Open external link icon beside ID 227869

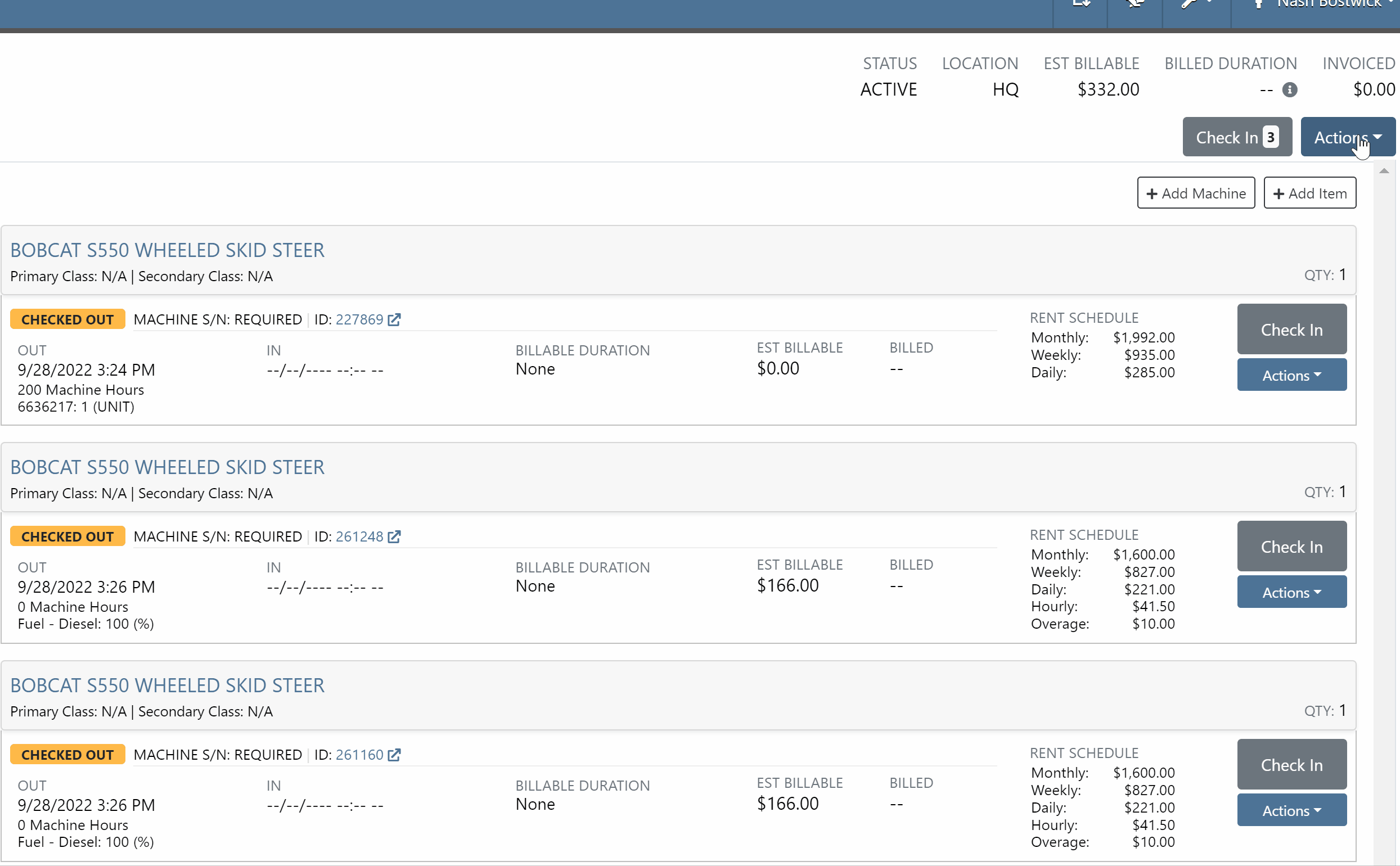tap(394, 319)
